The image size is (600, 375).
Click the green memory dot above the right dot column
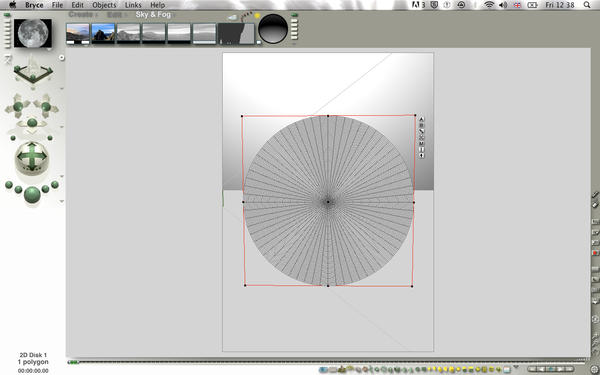point(294,15)
